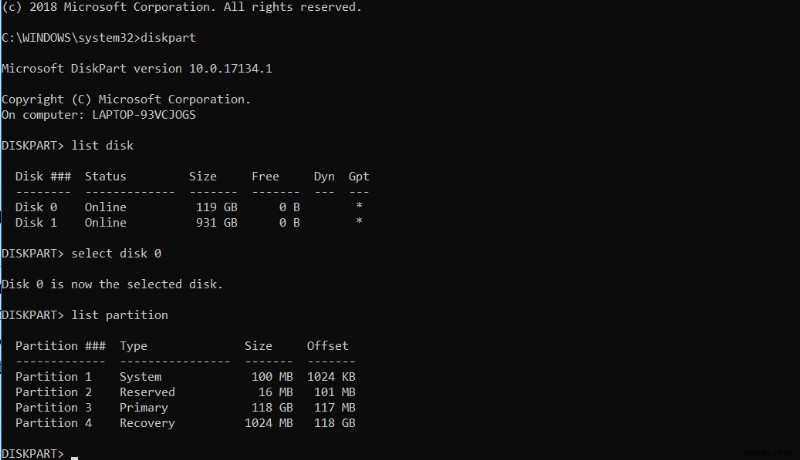
Task: Click the 'Partition 1' row label
Action: tap(53, 377)
